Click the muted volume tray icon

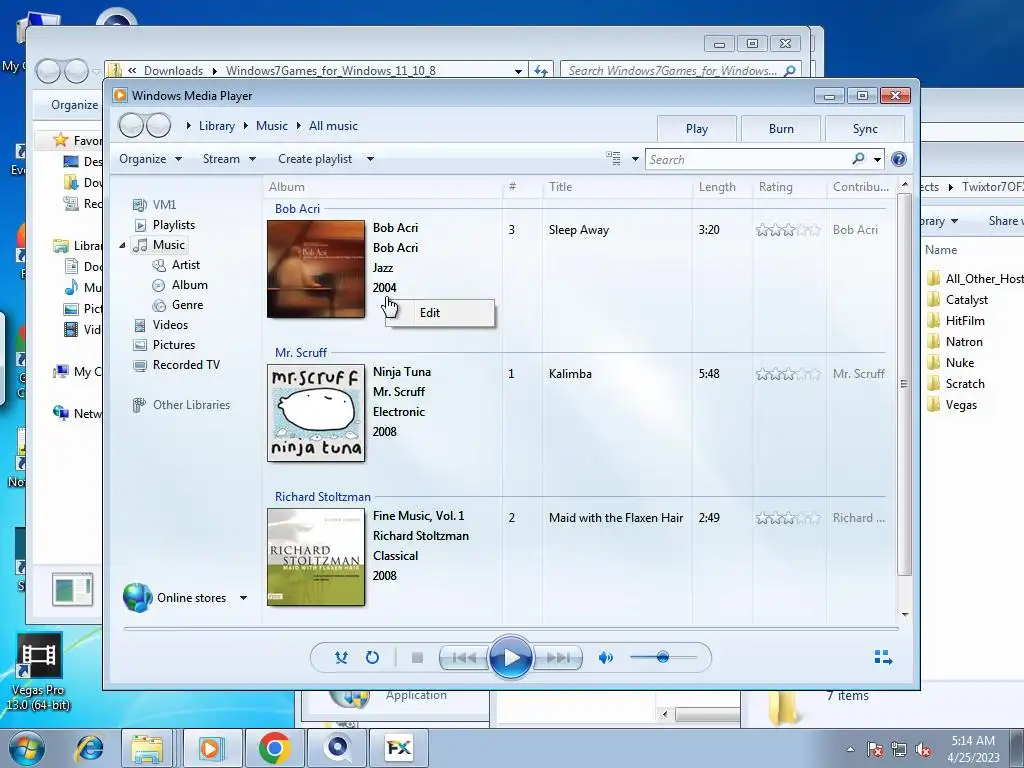[923, 750]
